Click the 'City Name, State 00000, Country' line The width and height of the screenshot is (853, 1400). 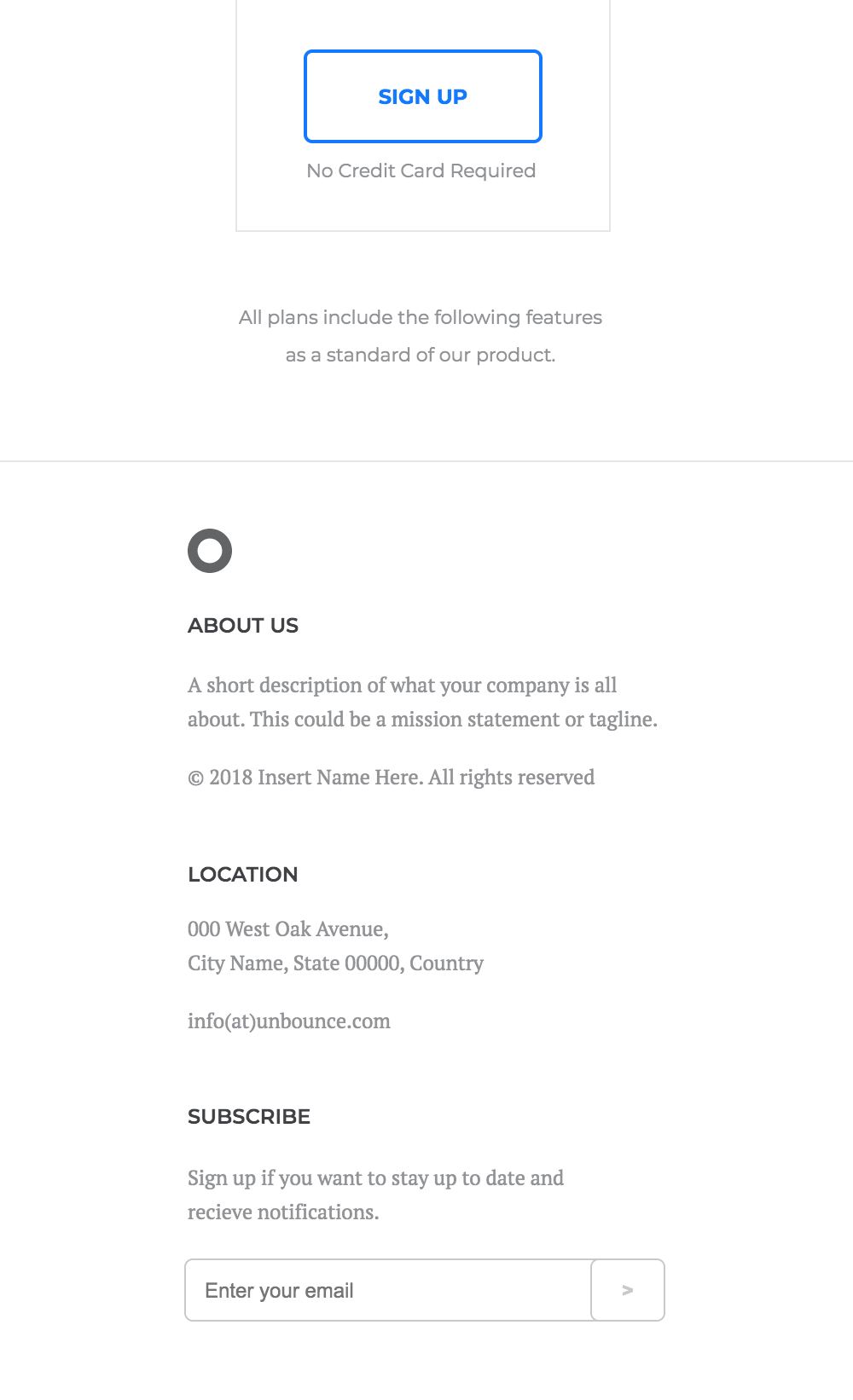pyautogui.click(x=336, y=963)
